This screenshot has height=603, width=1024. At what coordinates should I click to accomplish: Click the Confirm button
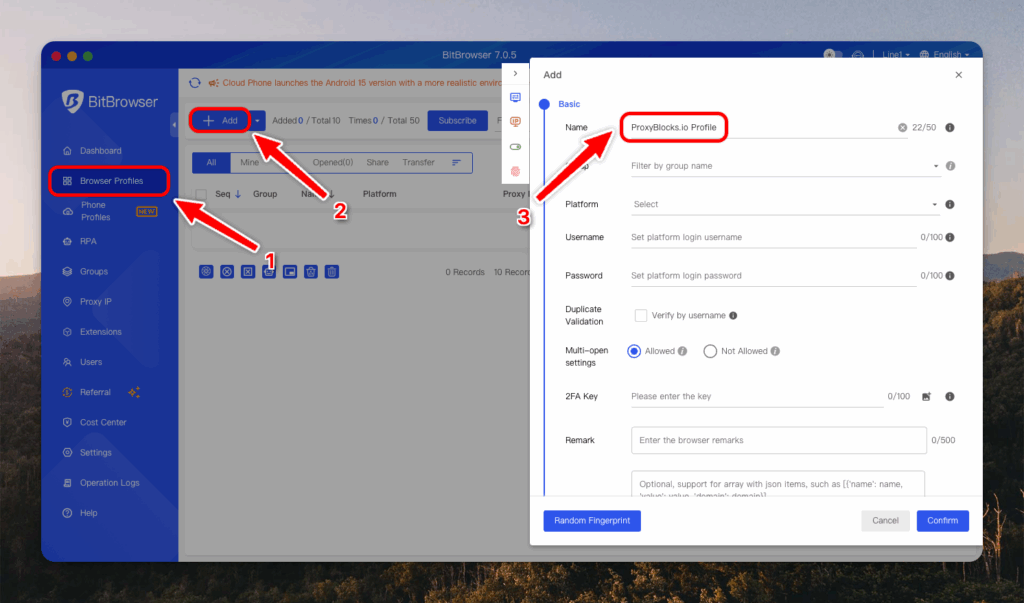(942, 521)
